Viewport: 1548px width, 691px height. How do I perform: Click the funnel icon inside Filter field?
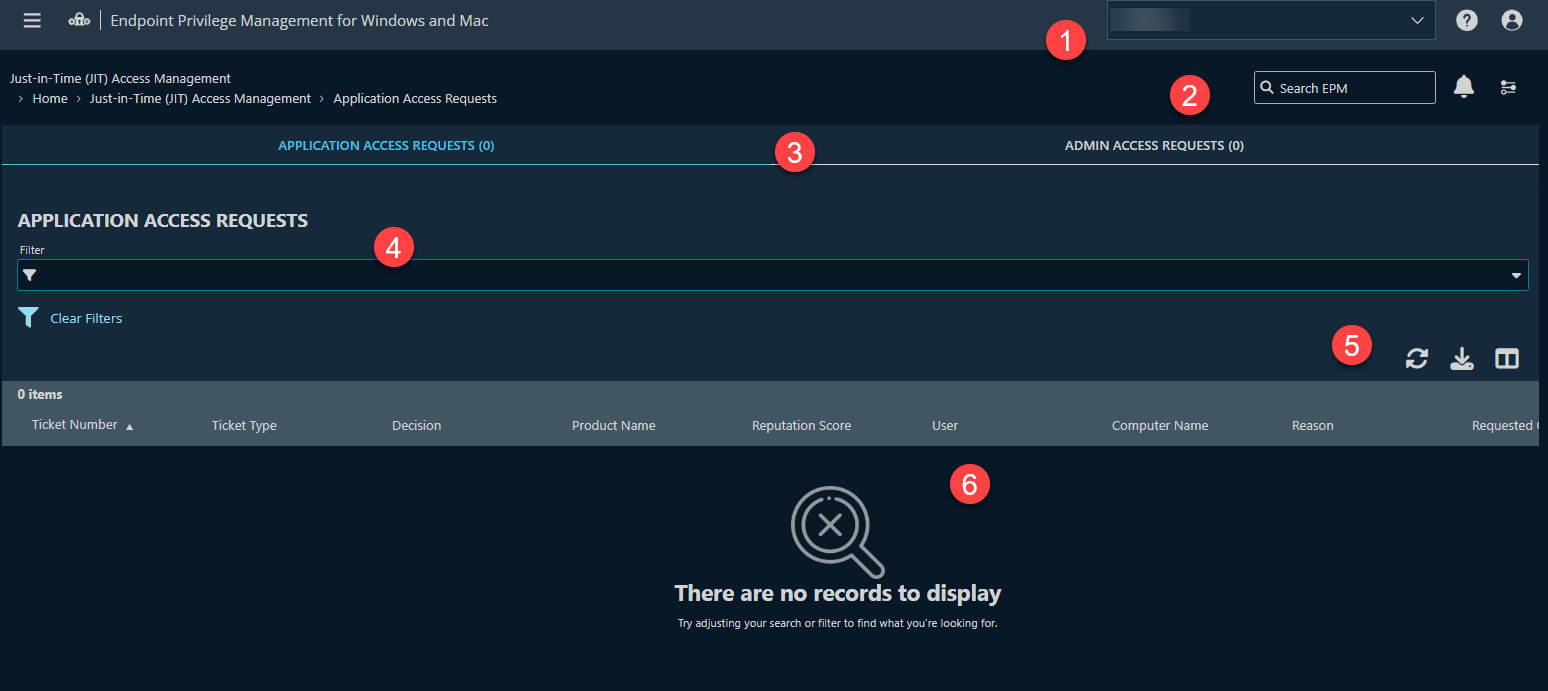(30, 275)
